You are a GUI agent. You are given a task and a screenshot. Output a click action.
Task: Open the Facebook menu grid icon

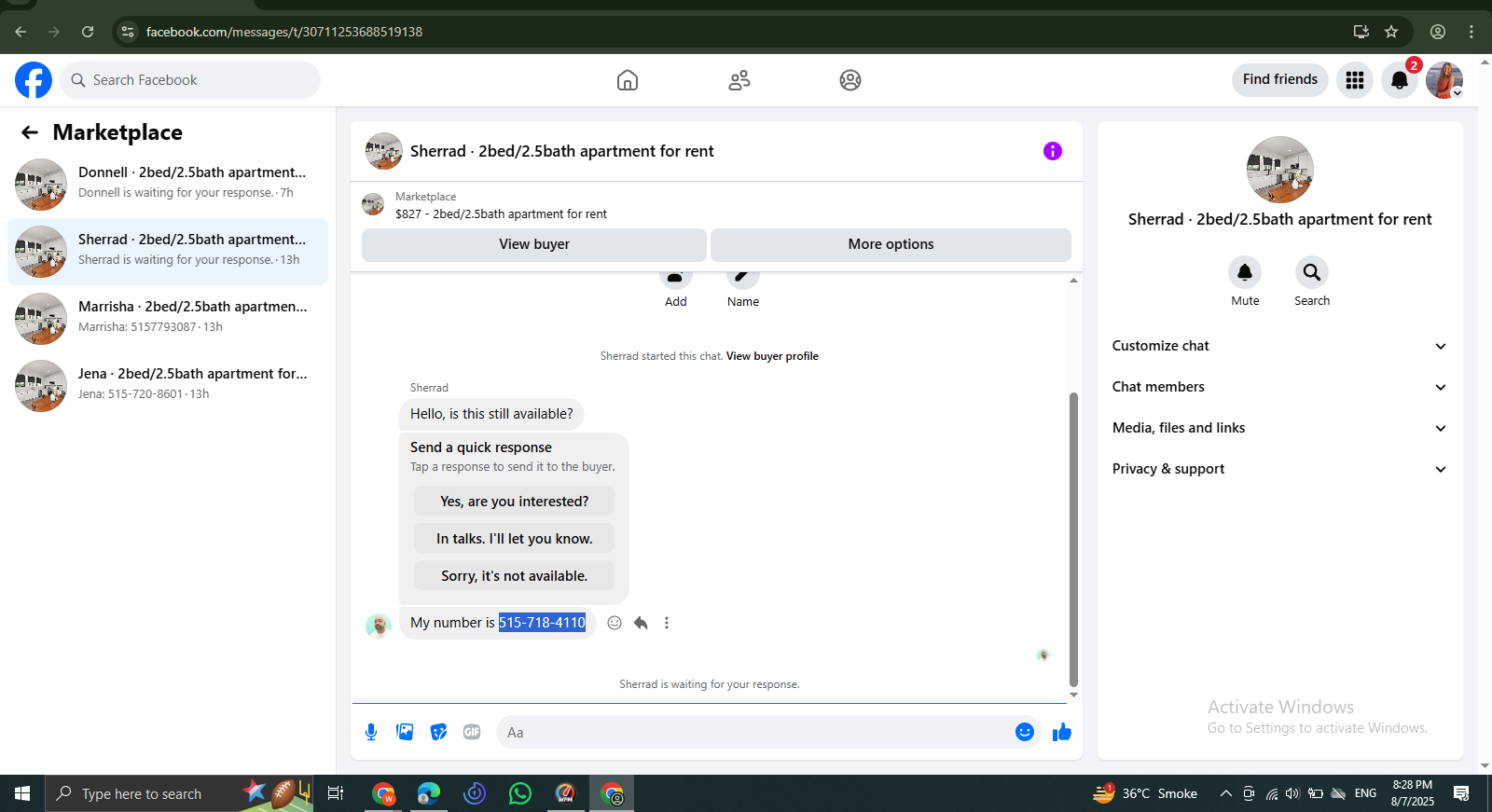(1355, 80)
